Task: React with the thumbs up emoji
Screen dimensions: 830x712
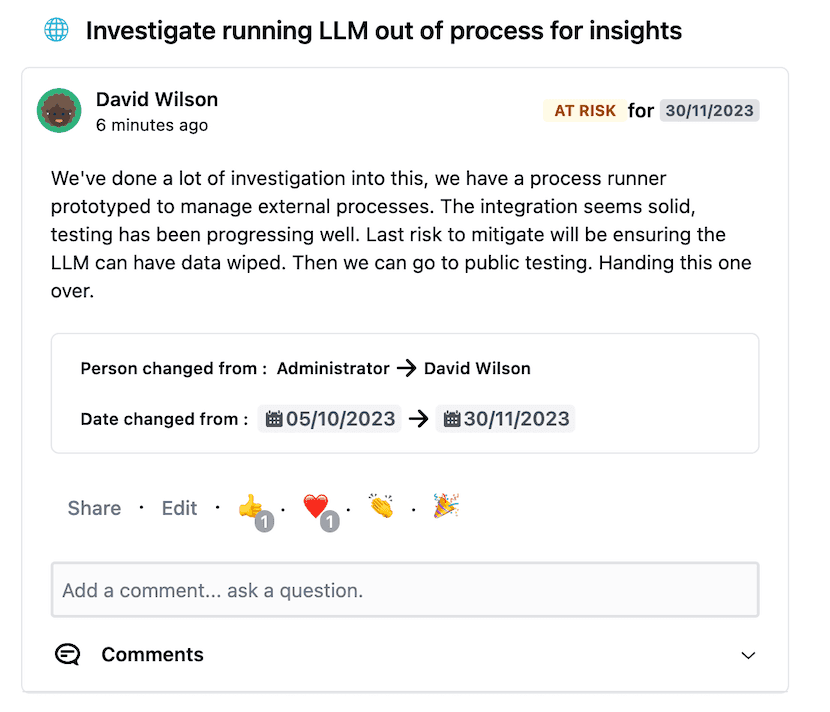Action: [250, 507]
